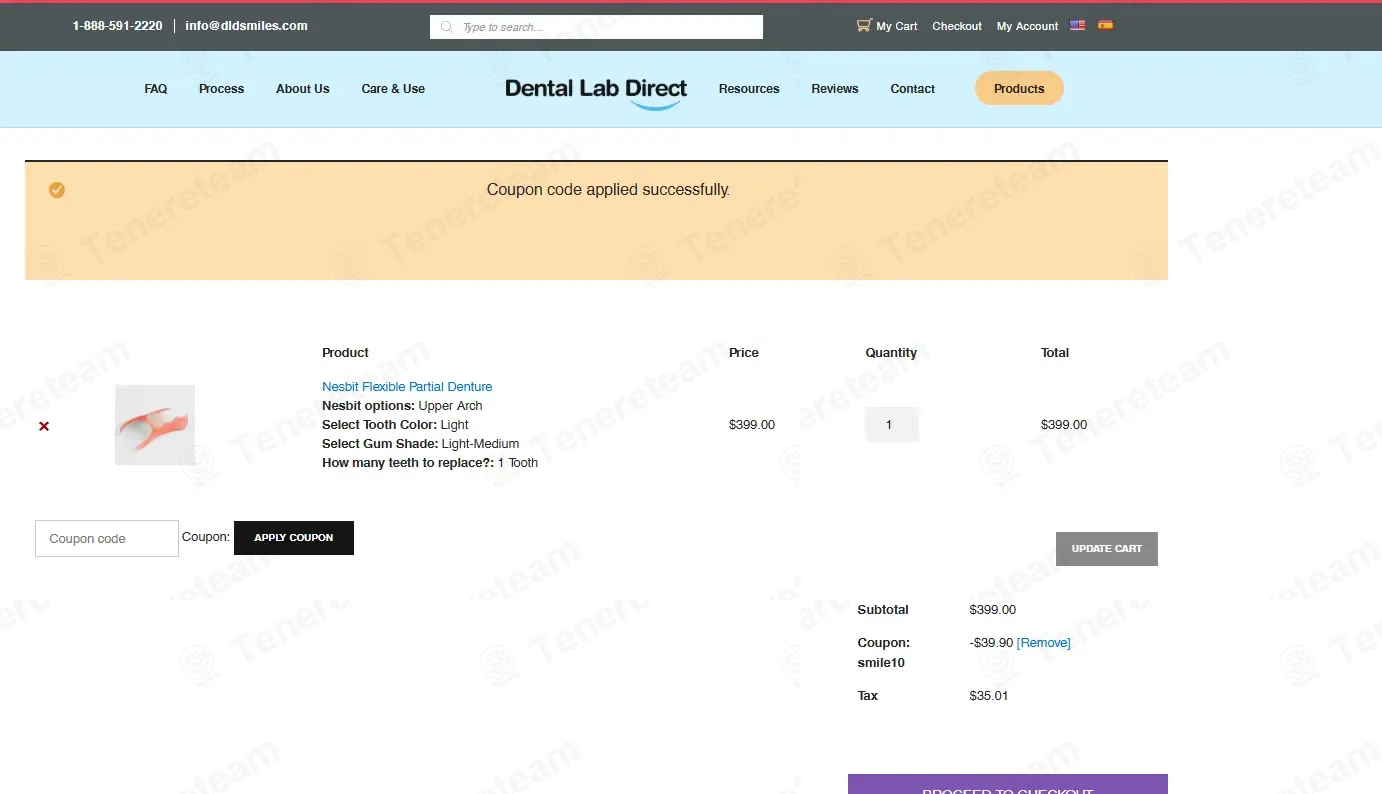Open the Nesbit denture product thumbnail
The height and width of the screenshot is (794, 1382).
click(155, 425)
